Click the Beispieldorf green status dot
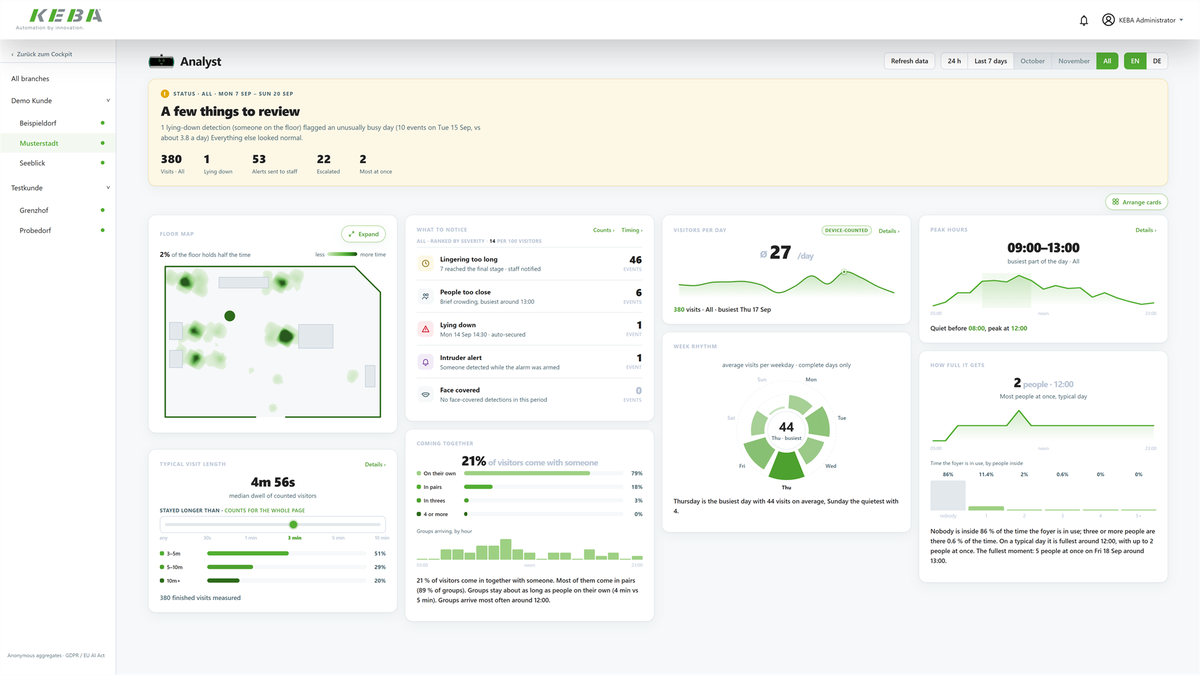The width and height of the screenshot is (1200, 675). tap(102, 123)
